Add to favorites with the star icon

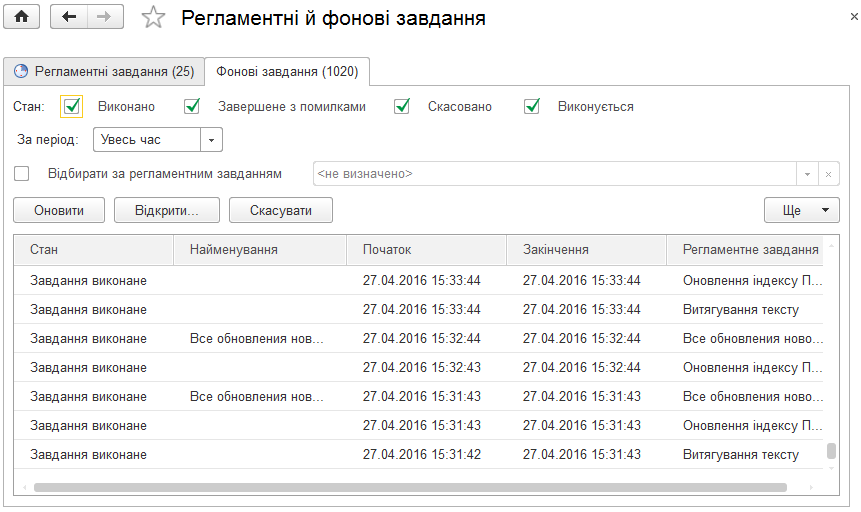click(x=153, y=17)
